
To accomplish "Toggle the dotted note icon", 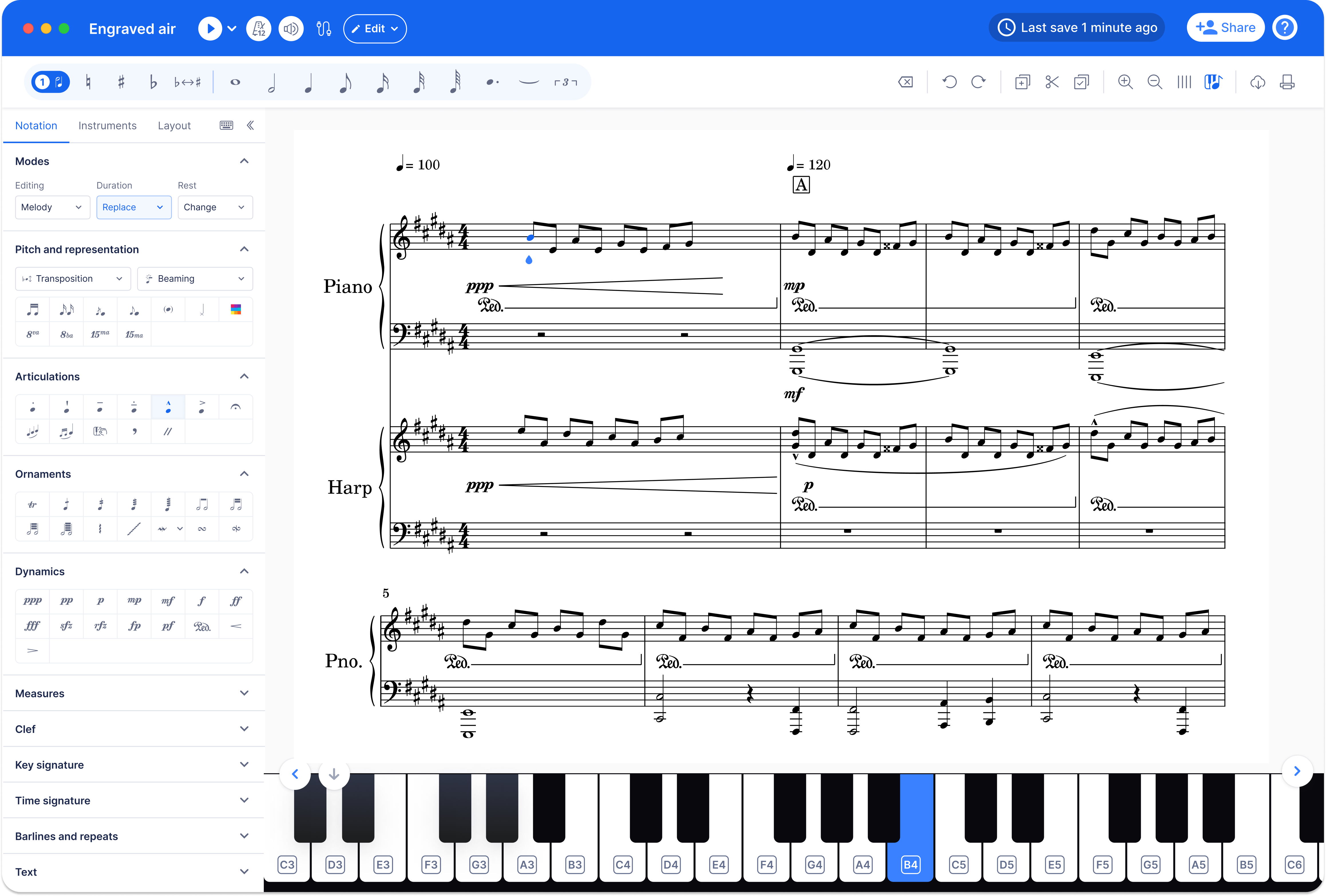I will coord(492,82).
